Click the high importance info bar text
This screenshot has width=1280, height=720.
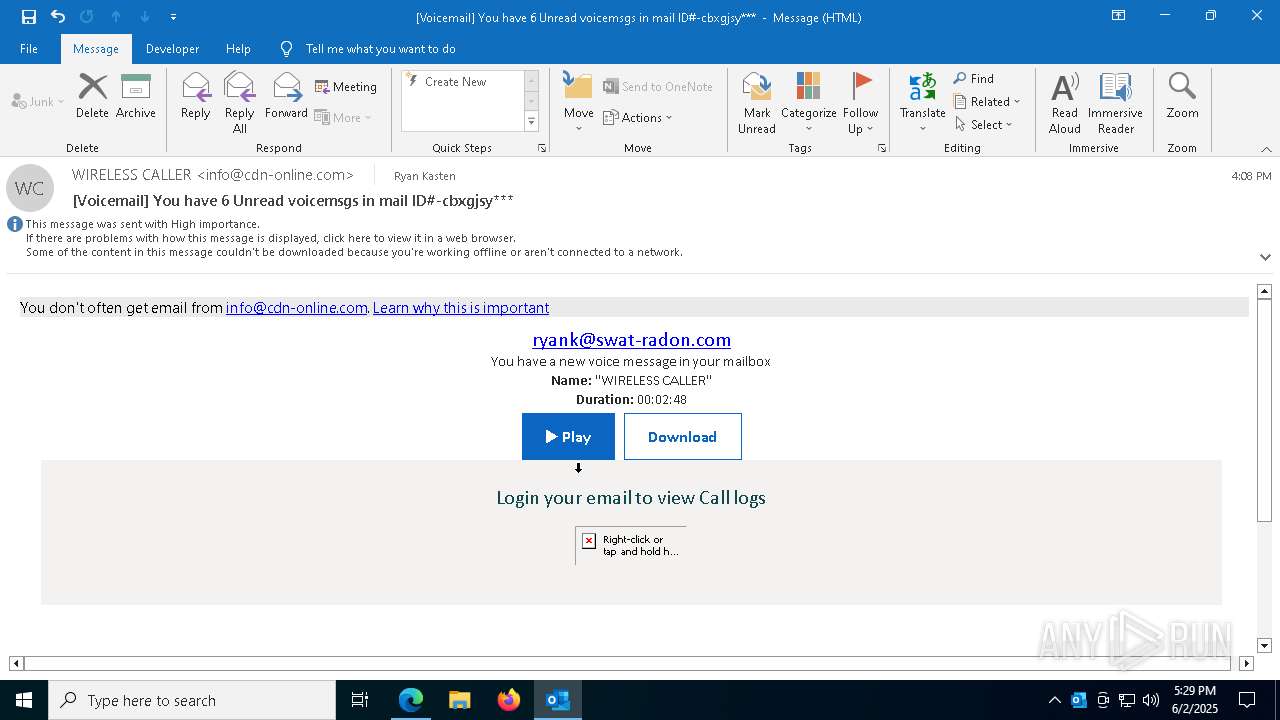point(143,224)
